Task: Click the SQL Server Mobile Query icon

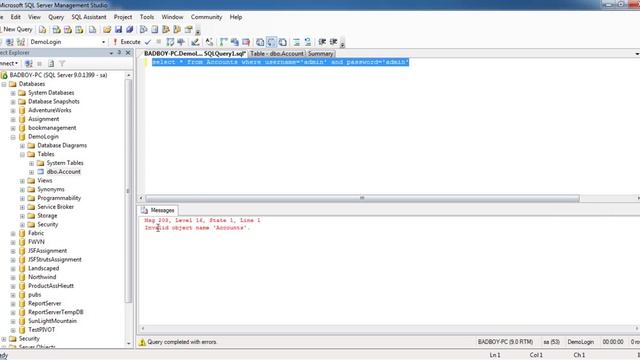Action: tap(93, 30)
